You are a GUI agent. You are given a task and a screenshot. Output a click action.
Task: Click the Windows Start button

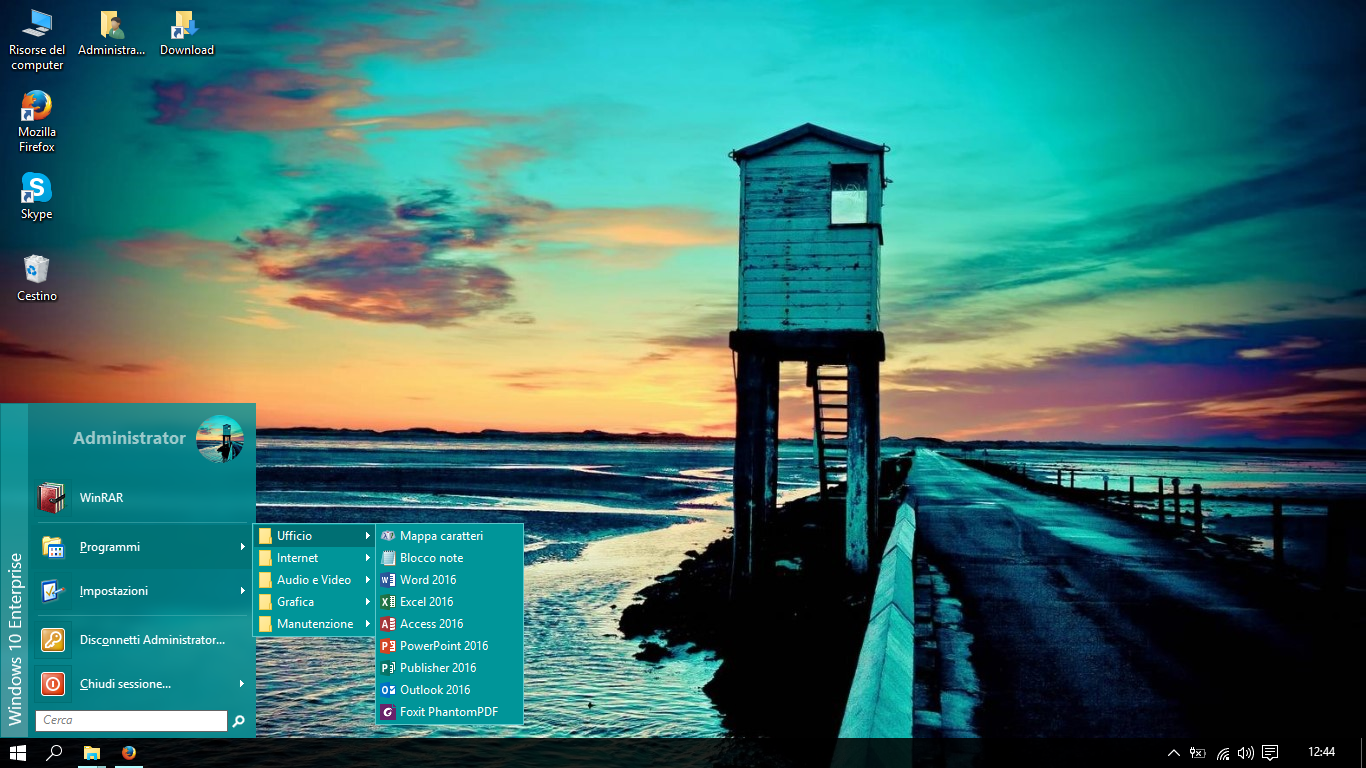click(x=17, y=753)
